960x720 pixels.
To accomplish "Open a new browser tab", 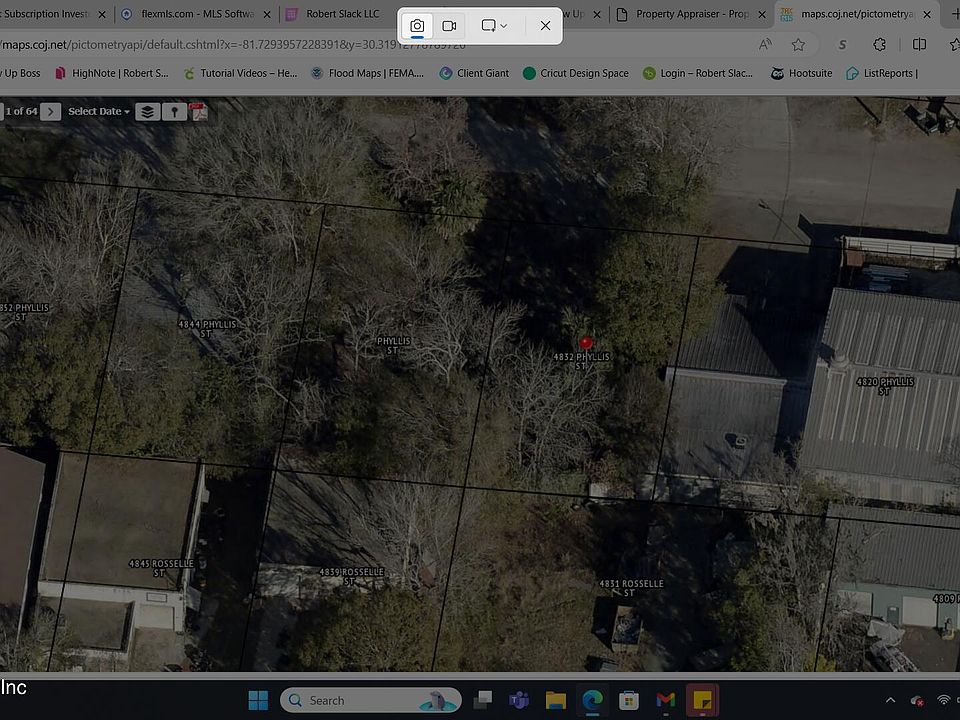I will [x=954, y=13].
